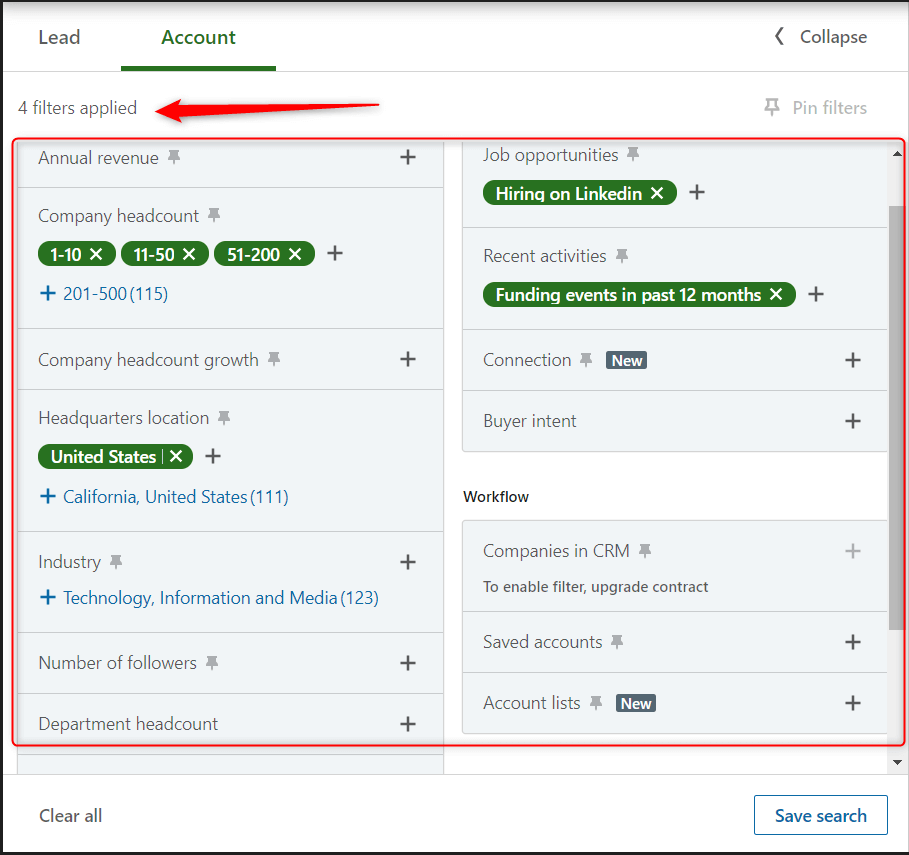
Task: Click the scrollbar up arrow
Action: coord(897,154)
